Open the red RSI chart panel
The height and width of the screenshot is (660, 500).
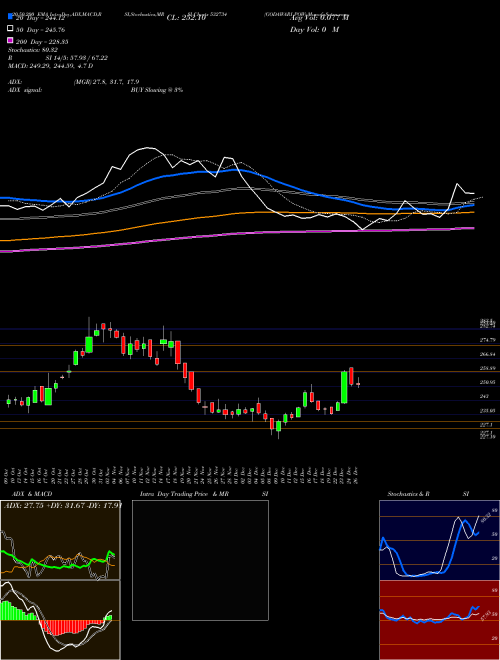(439, 620)
